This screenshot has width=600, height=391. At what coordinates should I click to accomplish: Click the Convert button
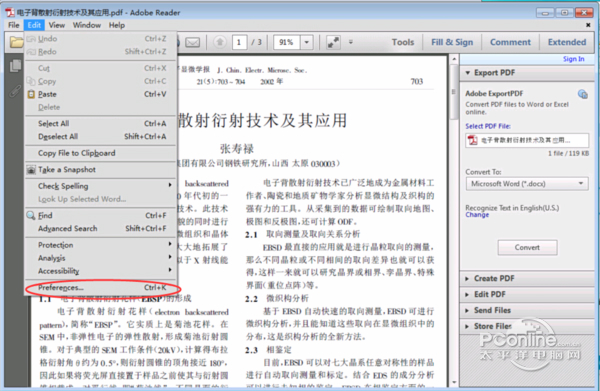[x=527, y=248]
